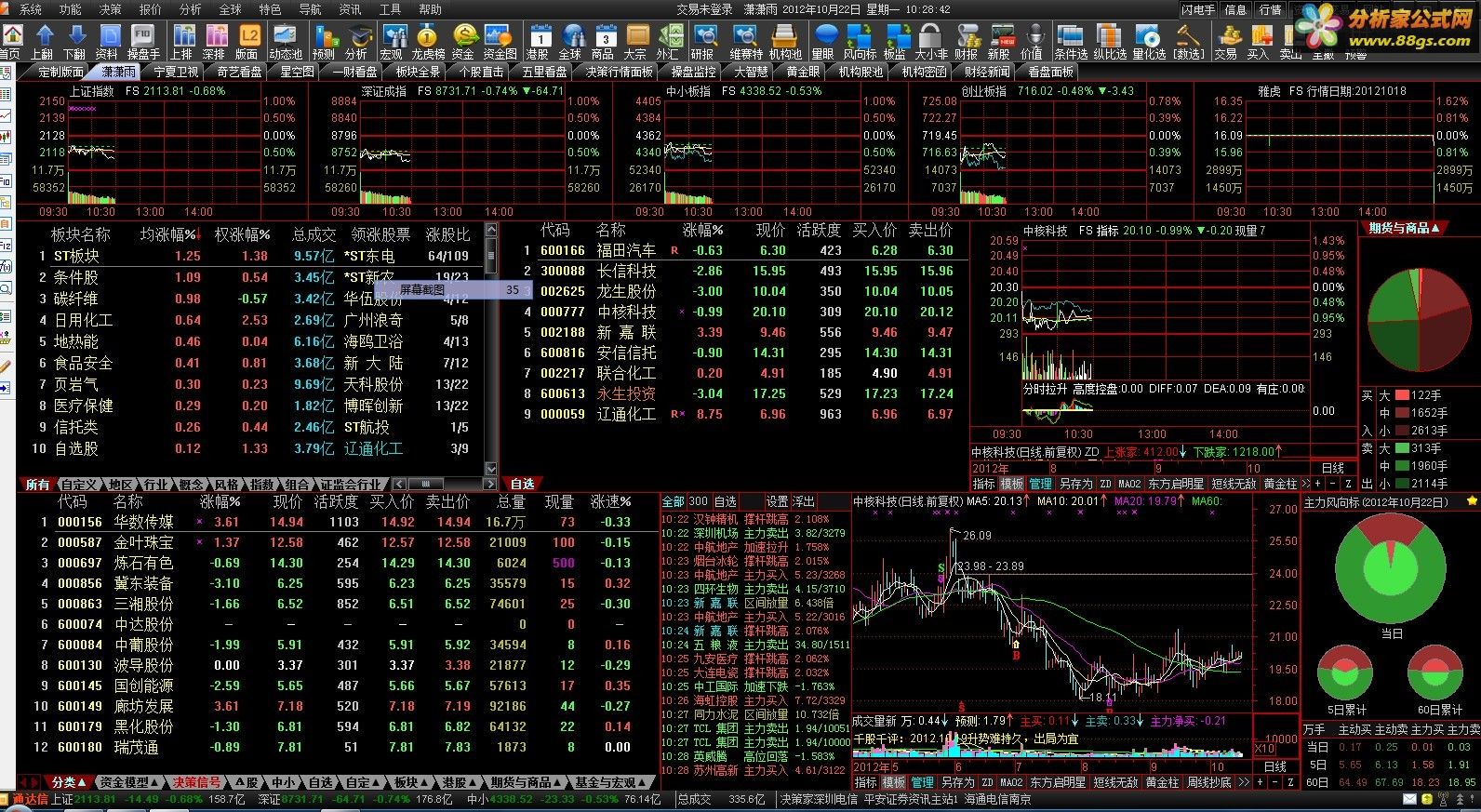Screen dimensions: 1481x812
Task: Click the 下翻 page-down arrow icon
Action: 75,42
